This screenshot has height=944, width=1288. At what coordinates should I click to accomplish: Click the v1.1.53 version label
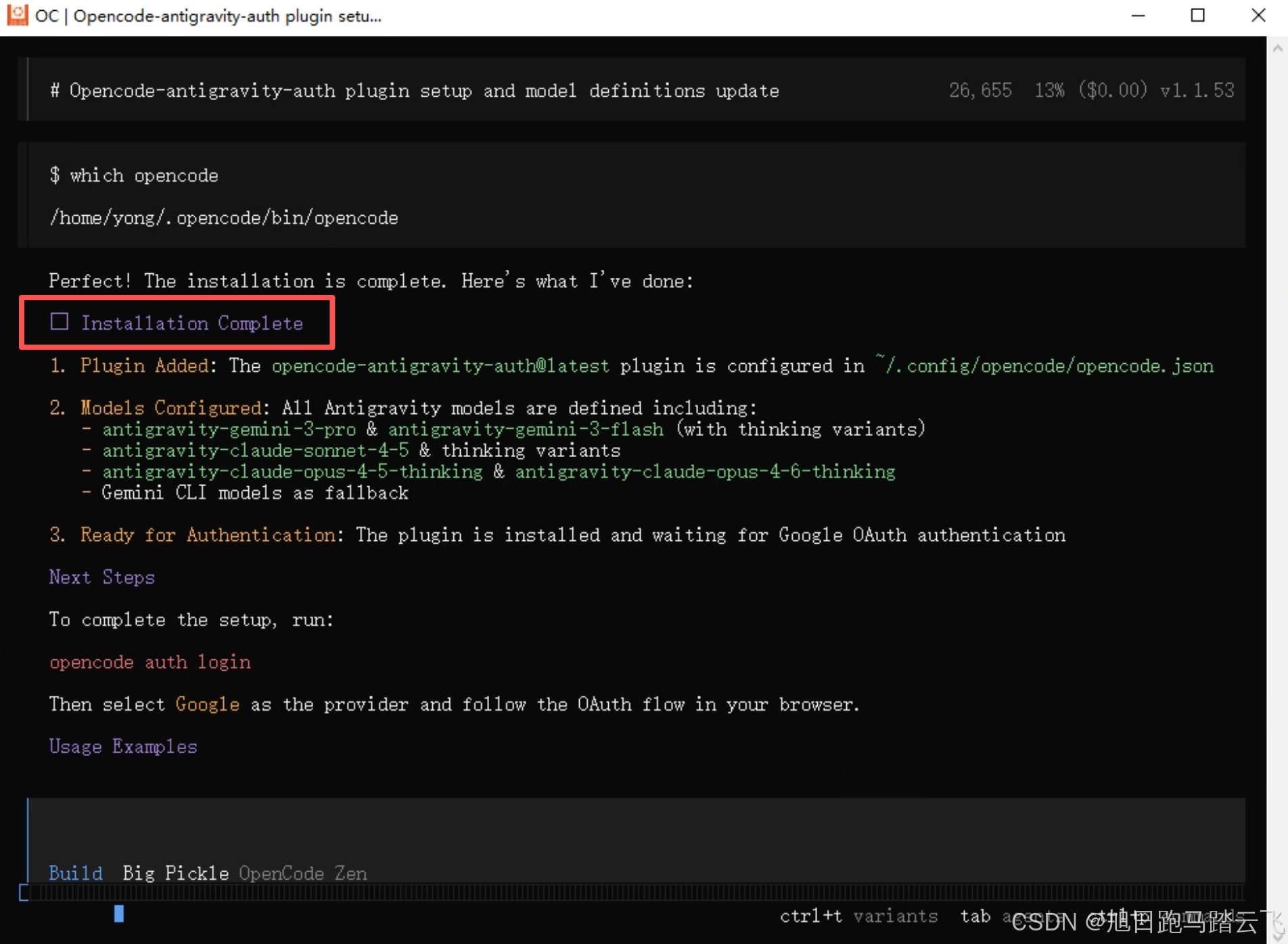(x=1197, y=90)
